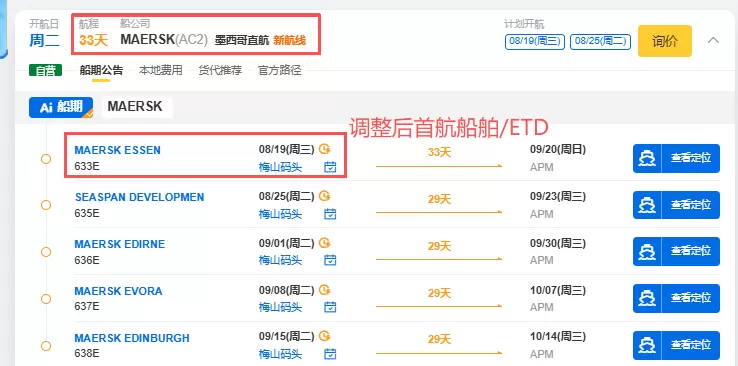Switch to 船期公告 tab

click(101, 71)
